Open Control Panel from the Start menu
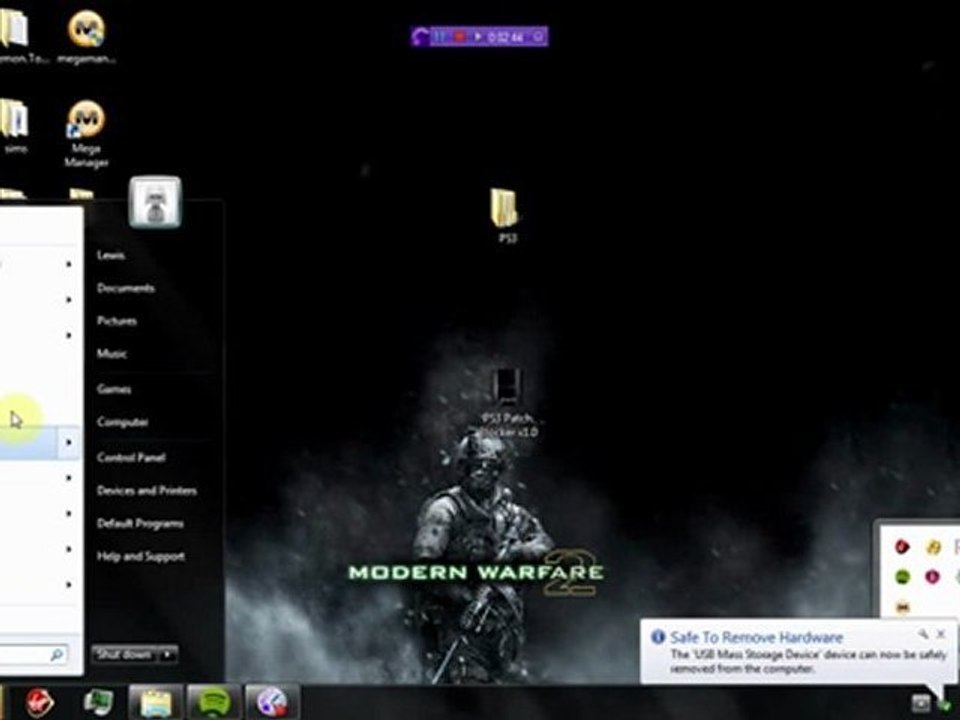 click(x=130, y=457)
